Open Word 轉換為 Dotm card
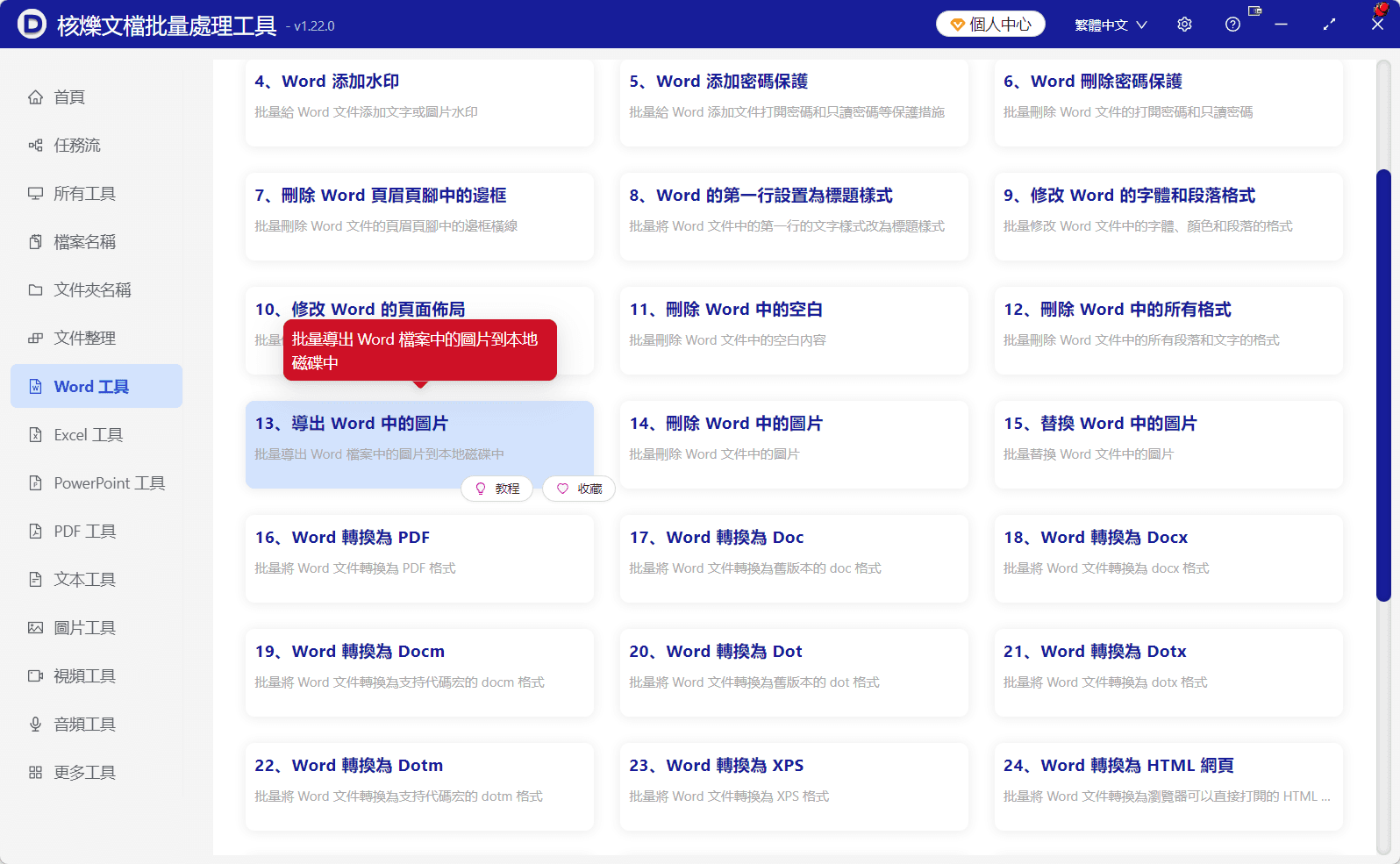 (419, 787)
